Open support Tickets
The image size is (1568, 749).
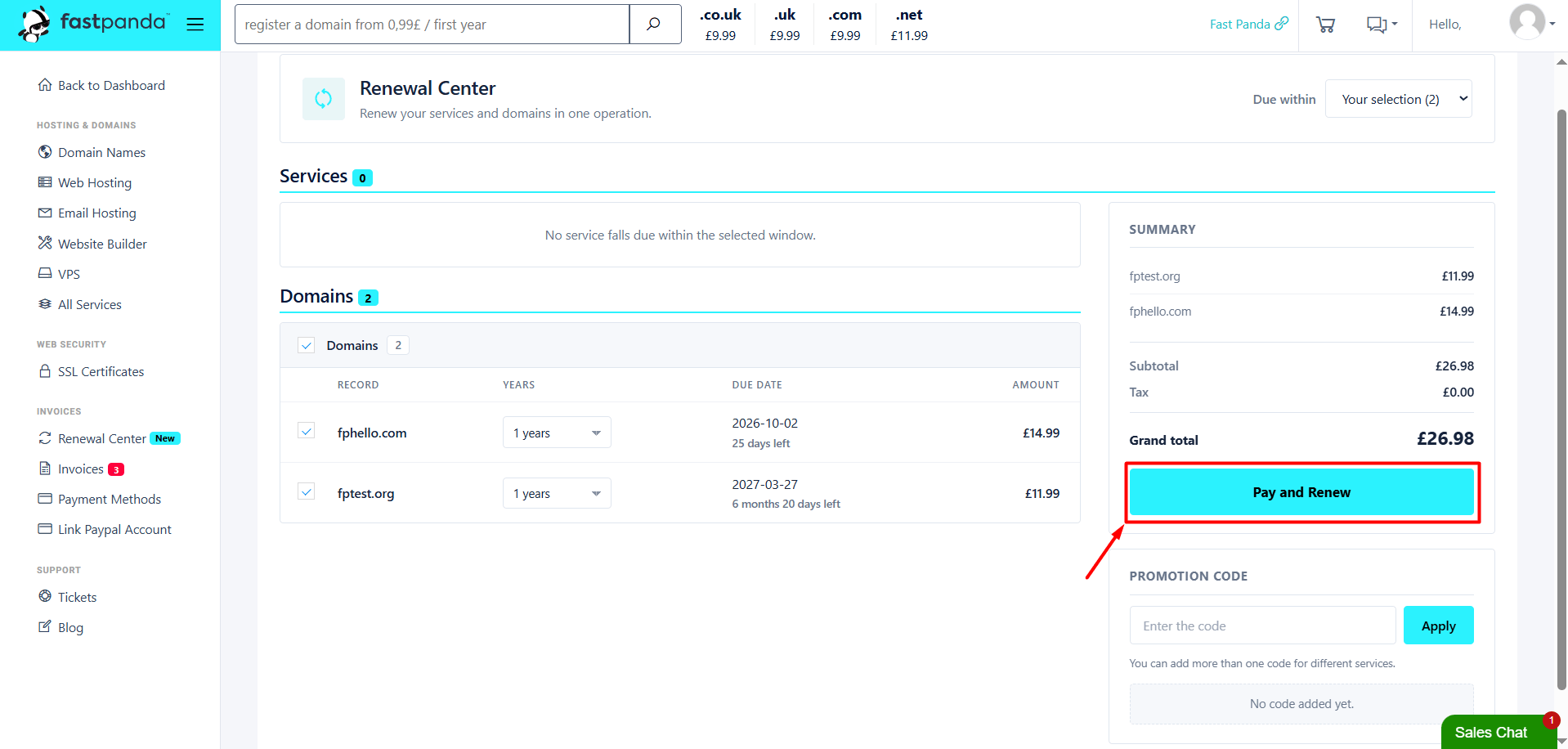pos(77,597)
